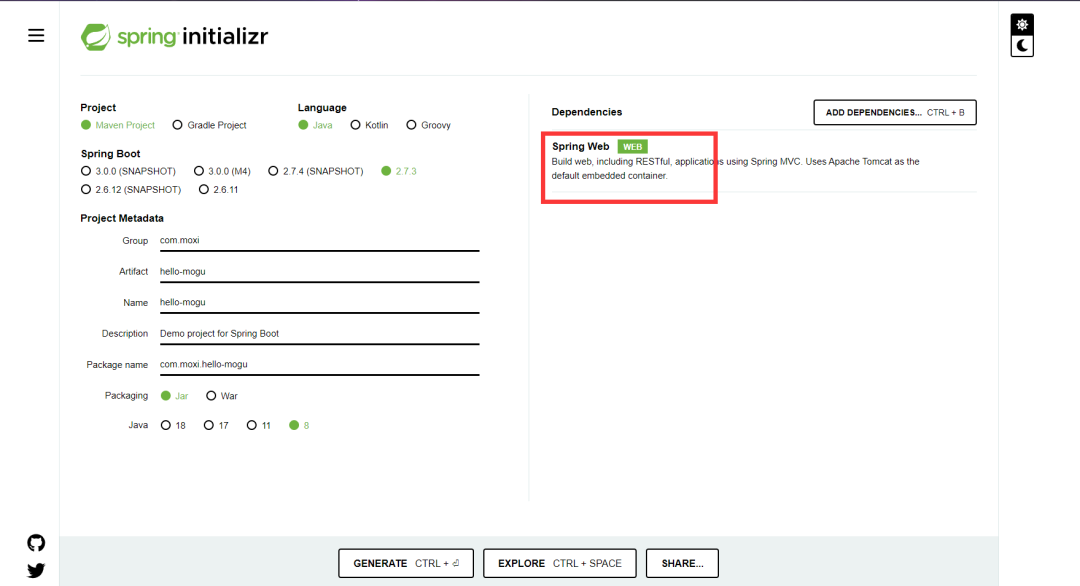The image size is (1080, 586).
Task: Open the Twitter icon link
Action: point(36,570)
